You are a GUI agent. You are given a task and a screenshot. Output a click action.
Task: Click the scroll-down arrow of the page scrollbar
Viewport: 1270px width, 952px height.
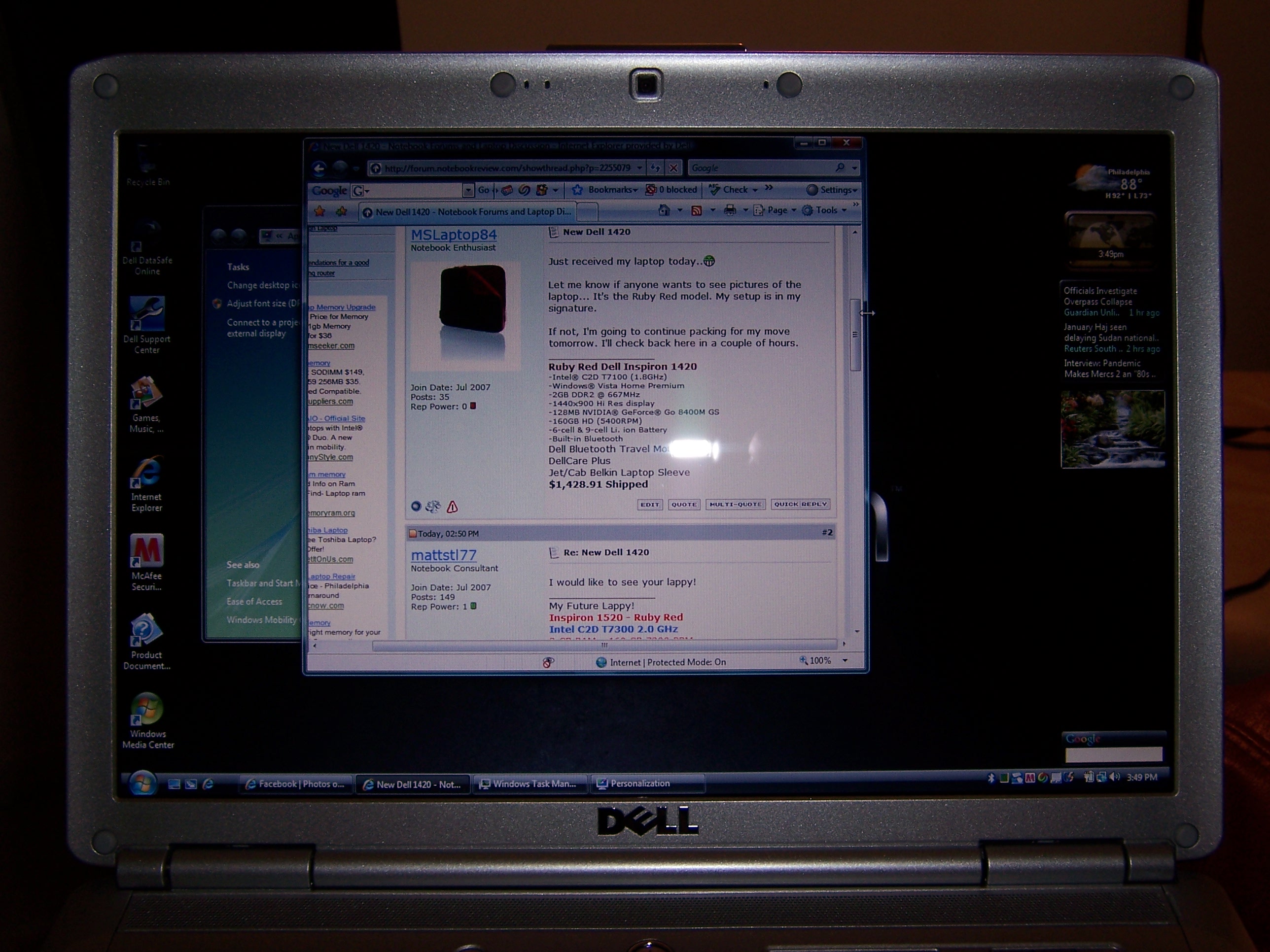coord(857,631)
